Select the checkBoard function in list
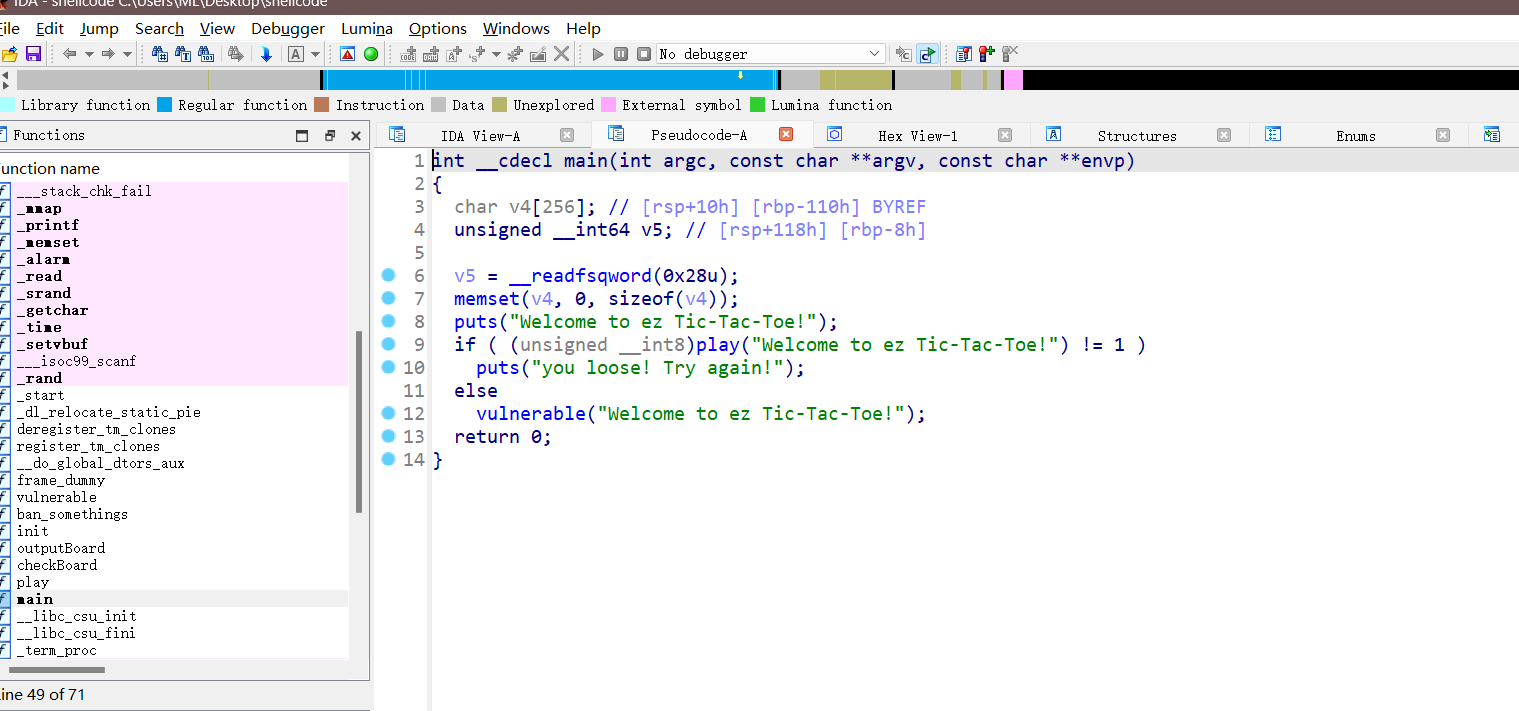This screenshot has width=1519, height=711. tap(57, 565)
